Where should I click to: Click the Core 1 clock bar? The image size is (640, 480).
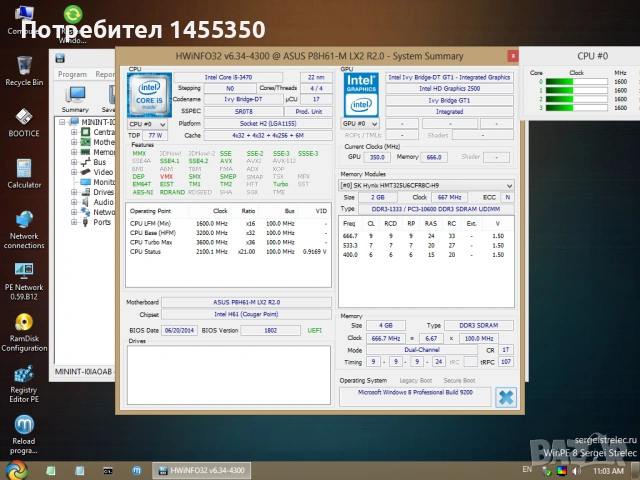[576, 90]
